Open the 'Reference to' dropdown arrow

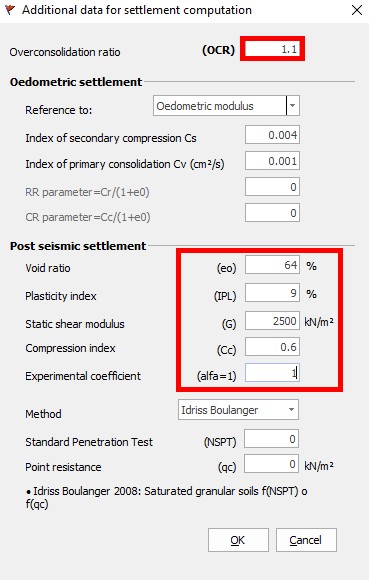pyautogui.click(x=292, y=106)
